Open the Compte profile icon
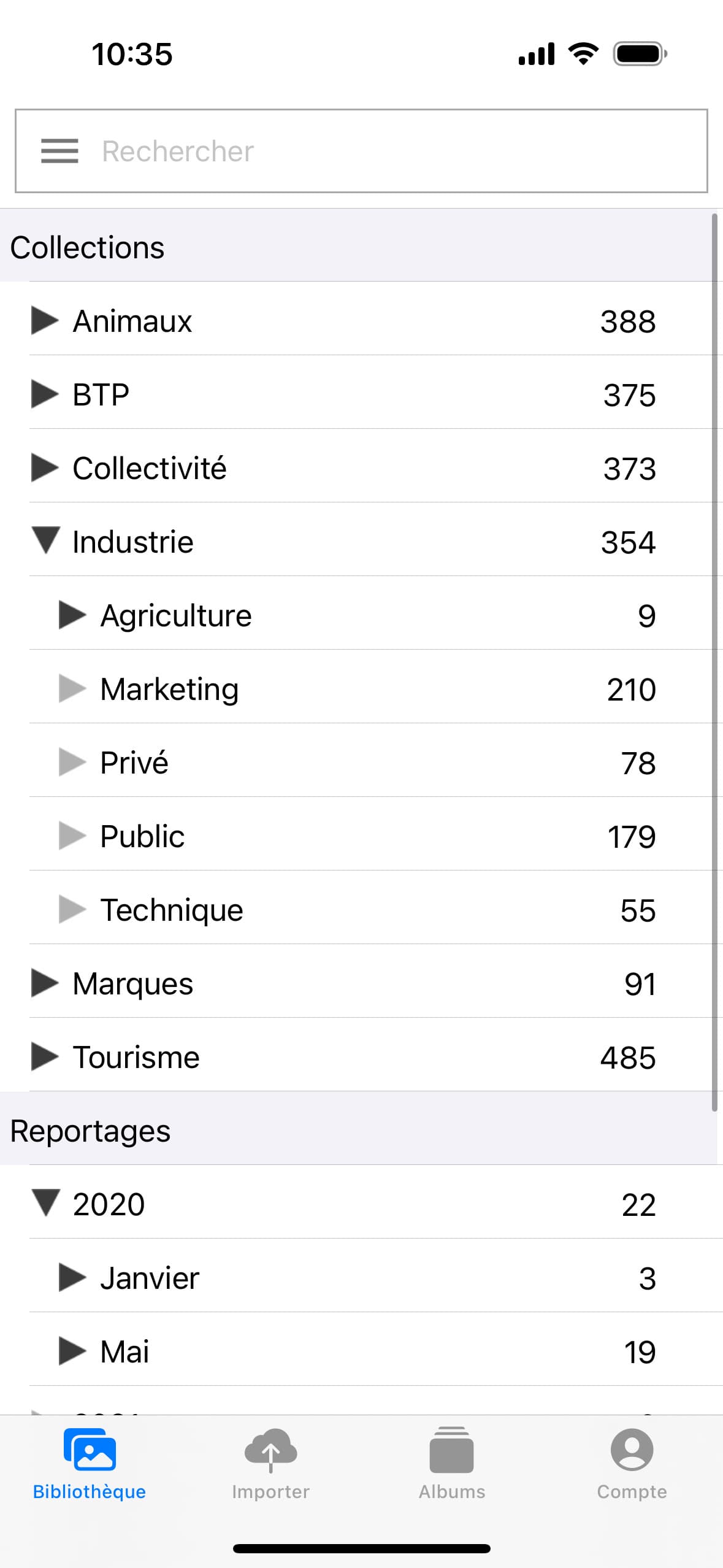 (632, 1450)
